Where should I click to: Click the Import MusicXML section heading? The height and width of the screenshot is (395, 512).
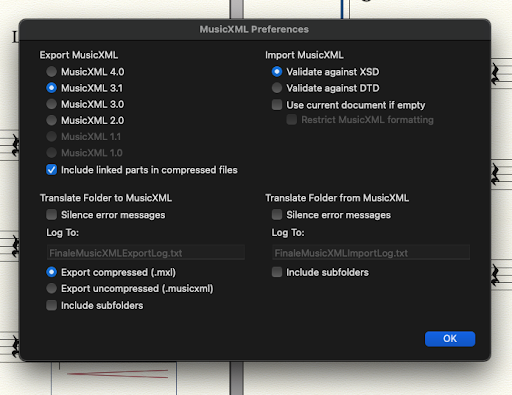[x=304, y=55]
